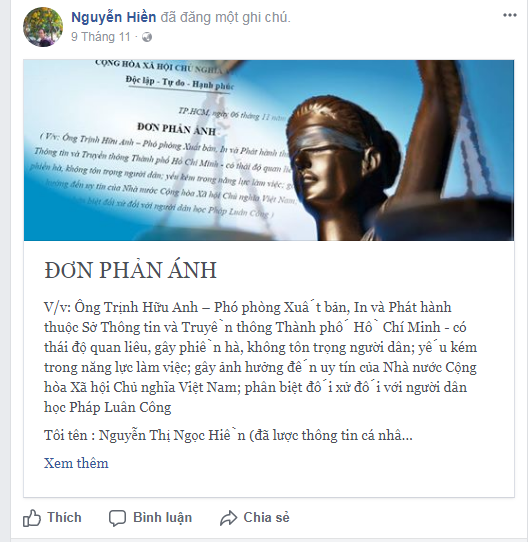Click the thumbs-up like icon
This screenshot has height=542, width=528.
pos(32,518)
